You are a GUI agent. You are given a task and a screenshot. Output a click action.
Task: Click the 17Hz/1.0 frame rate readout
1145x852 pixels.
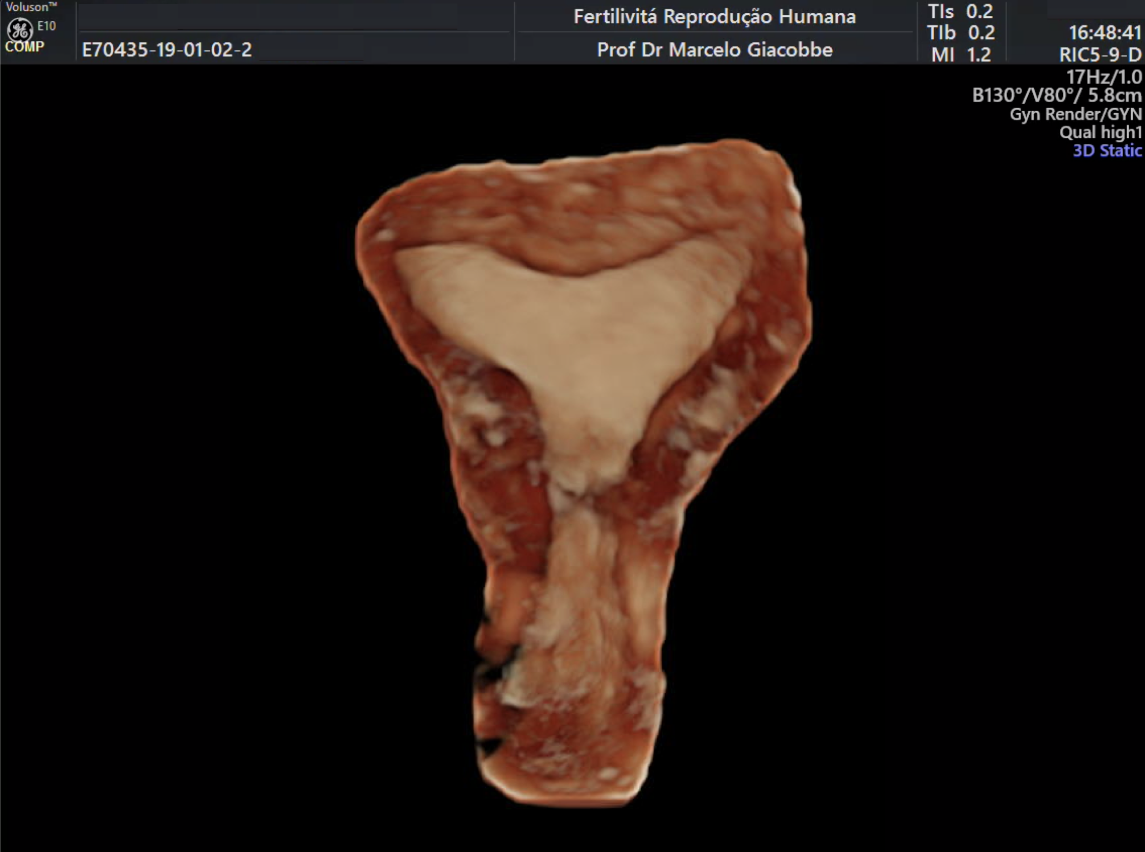(x=1104, y=77)
